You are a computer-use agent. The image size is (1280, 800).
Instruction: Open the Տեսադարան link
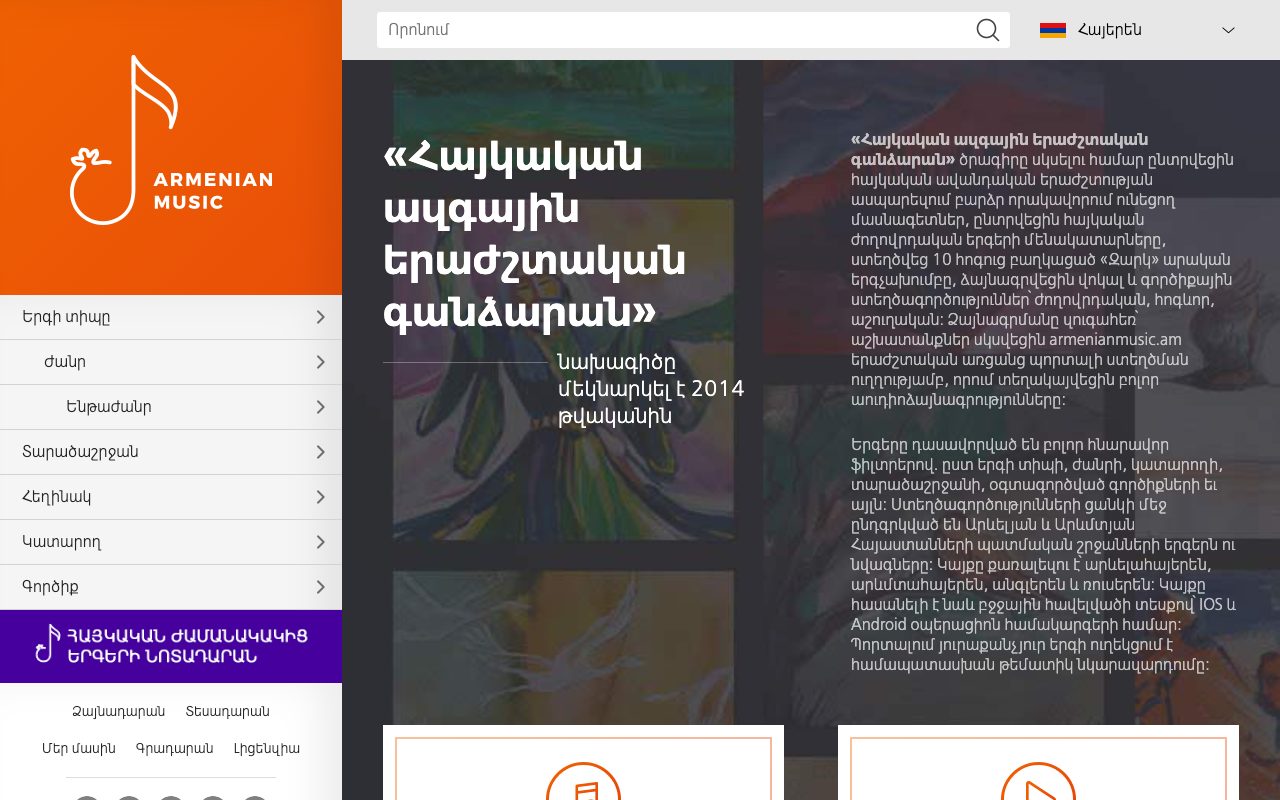[x=227, y=712]
